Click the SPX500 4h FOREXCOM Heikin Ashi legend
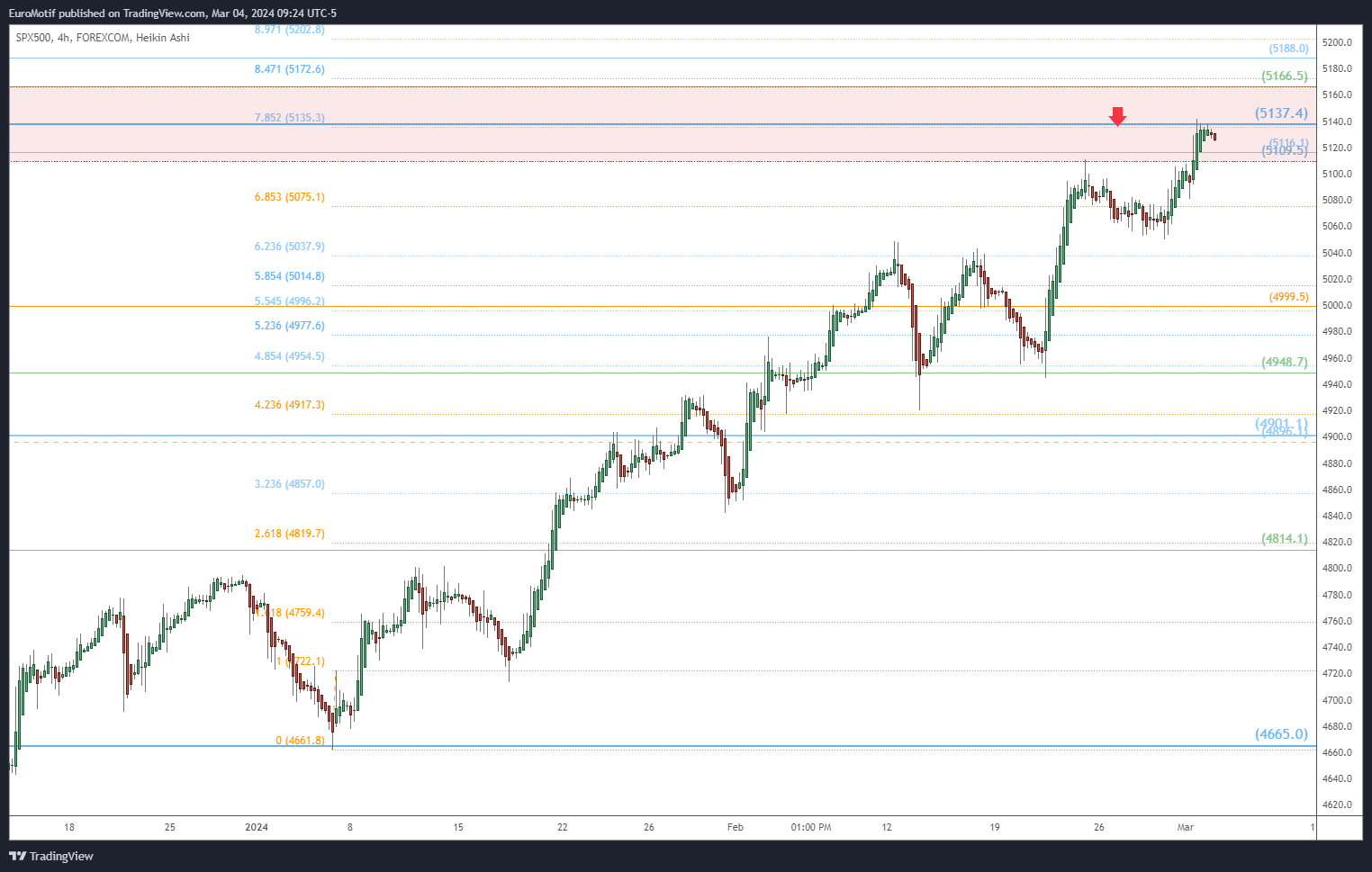The width and height of the screenshot is (1372, 872). (103, 38)
